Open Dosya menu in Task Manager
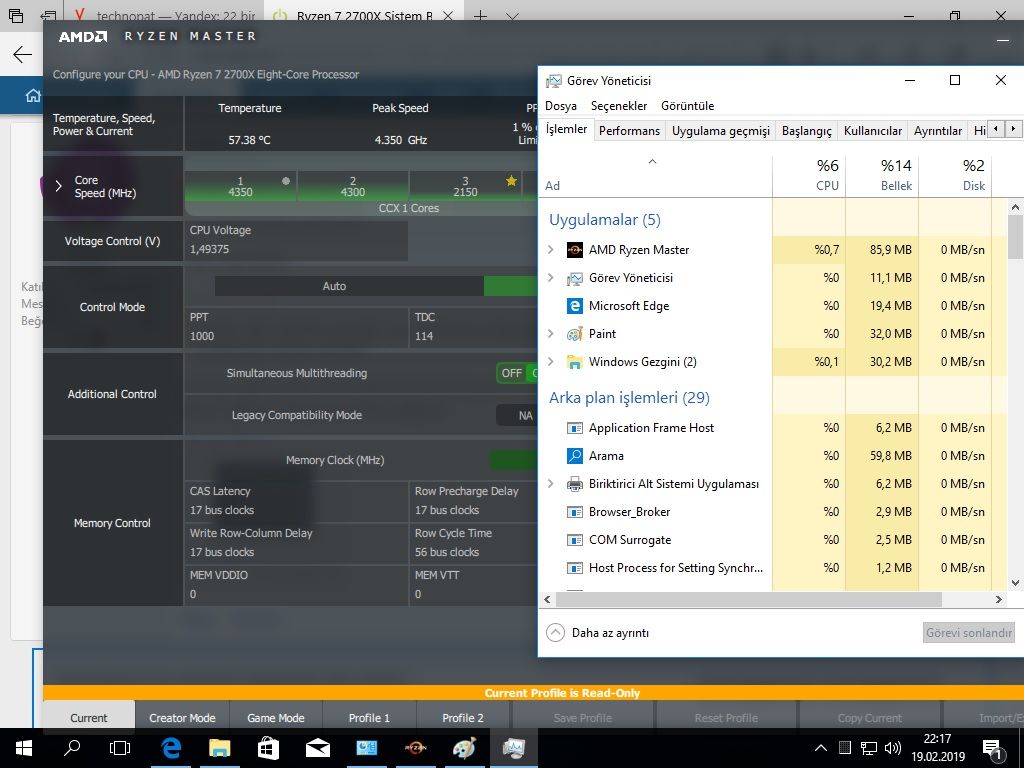This screenshot has height=768, width=1024. tap(561, 106)
